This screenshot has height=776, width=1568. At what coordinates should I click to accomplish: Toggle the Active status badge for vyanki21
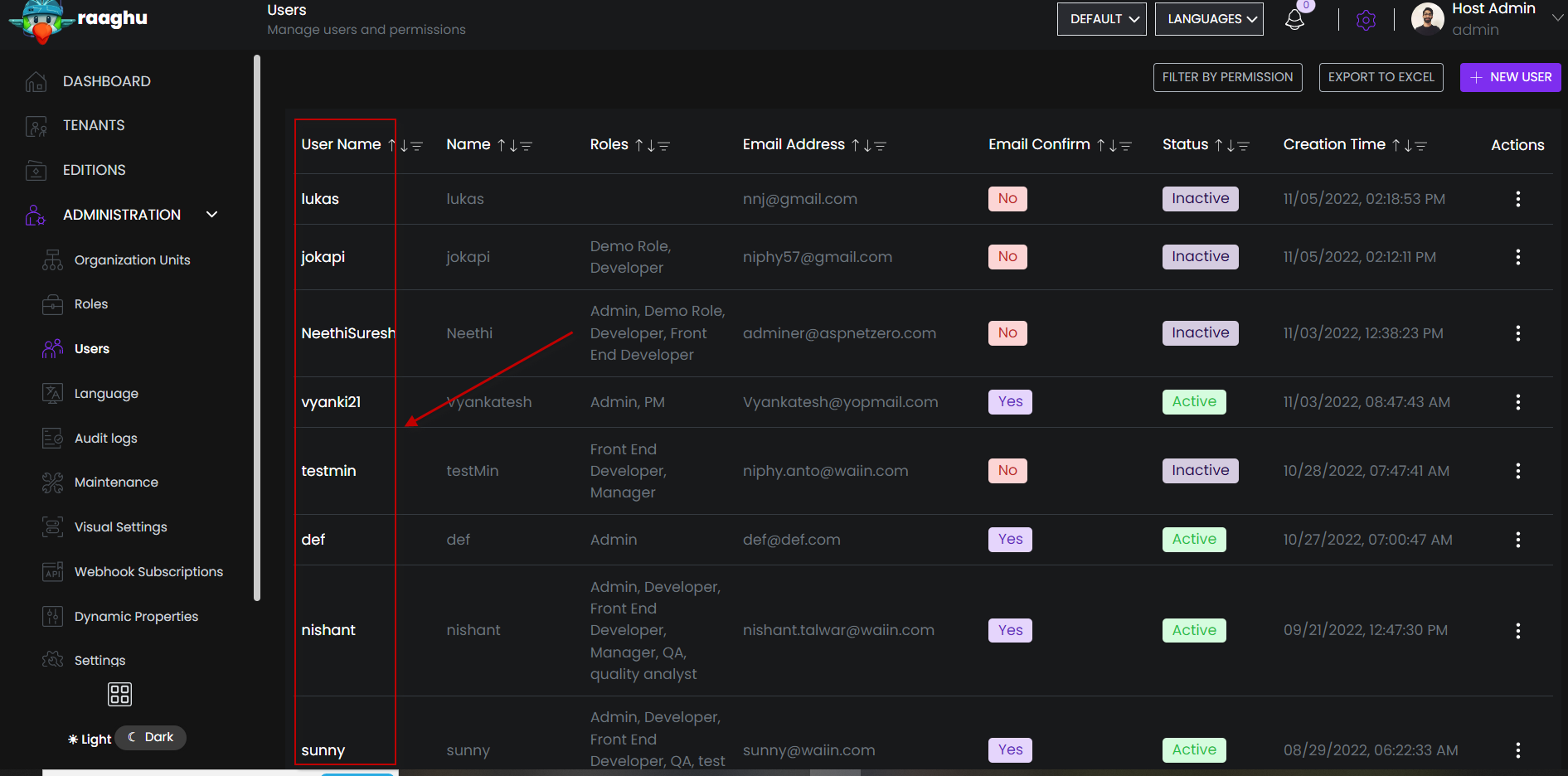[x=1194, y=401]
